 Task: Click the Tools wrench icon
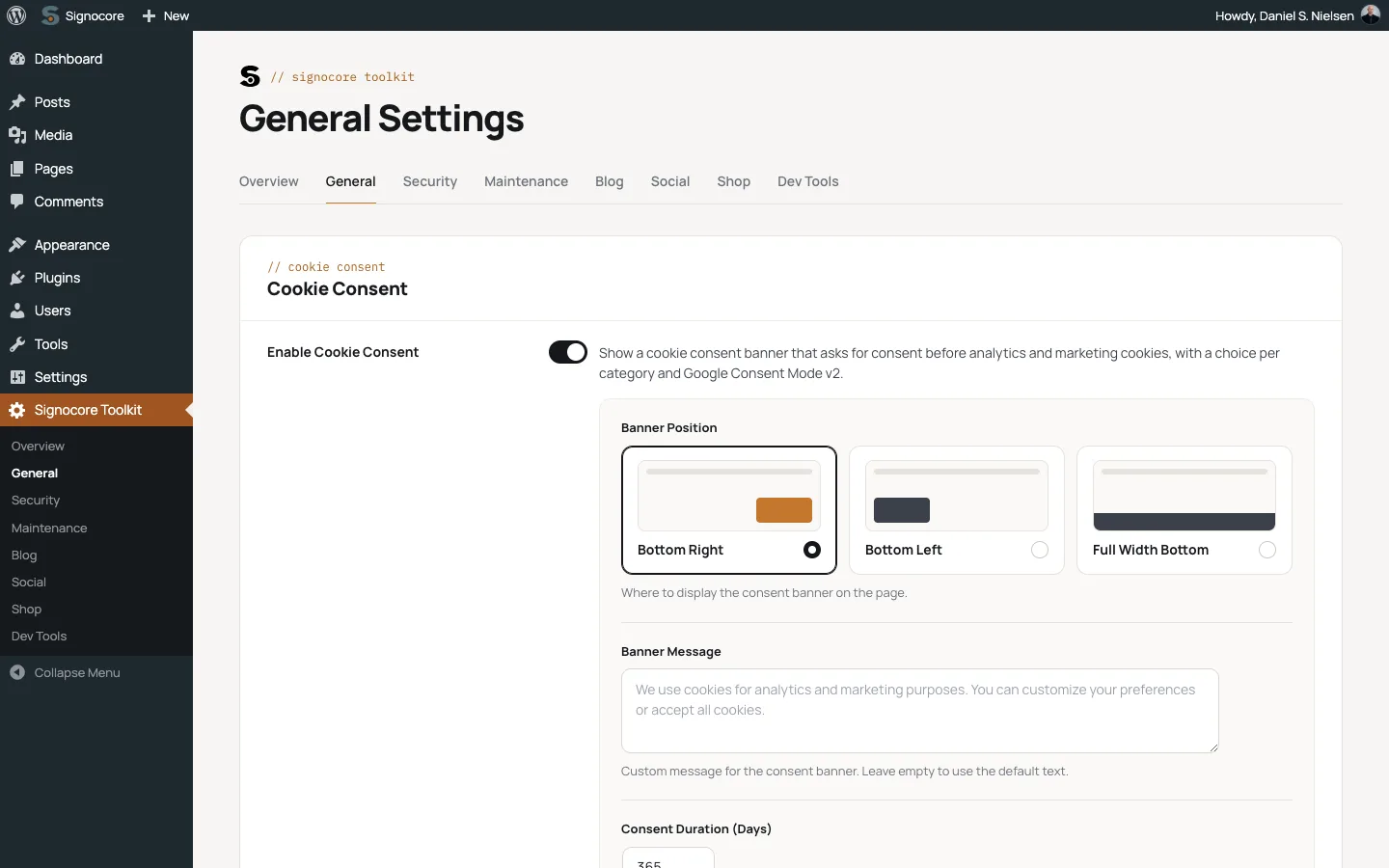tap(17, 344)
